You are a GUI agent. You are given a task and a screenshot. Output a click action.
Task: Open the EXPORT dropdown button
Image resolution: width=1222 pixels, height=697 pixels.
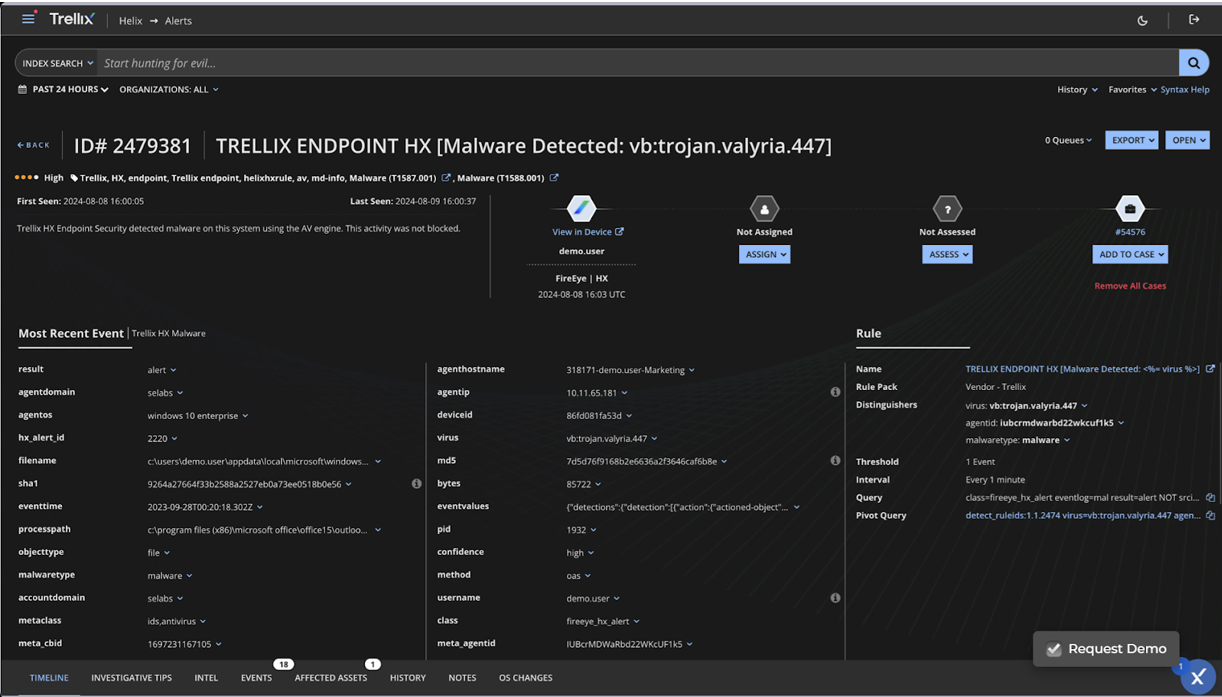point(1132,140)
